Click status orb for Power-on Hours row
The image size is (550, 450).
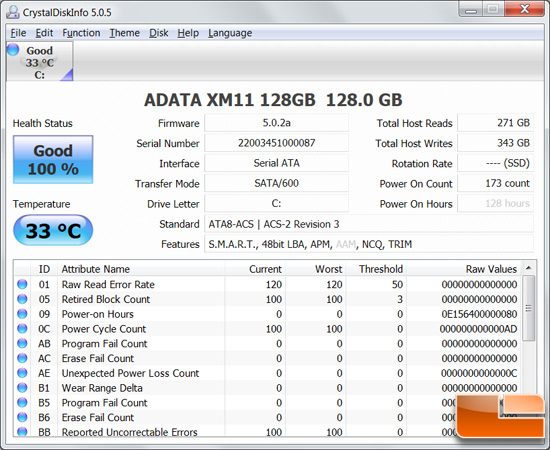(x=22, y=314)
